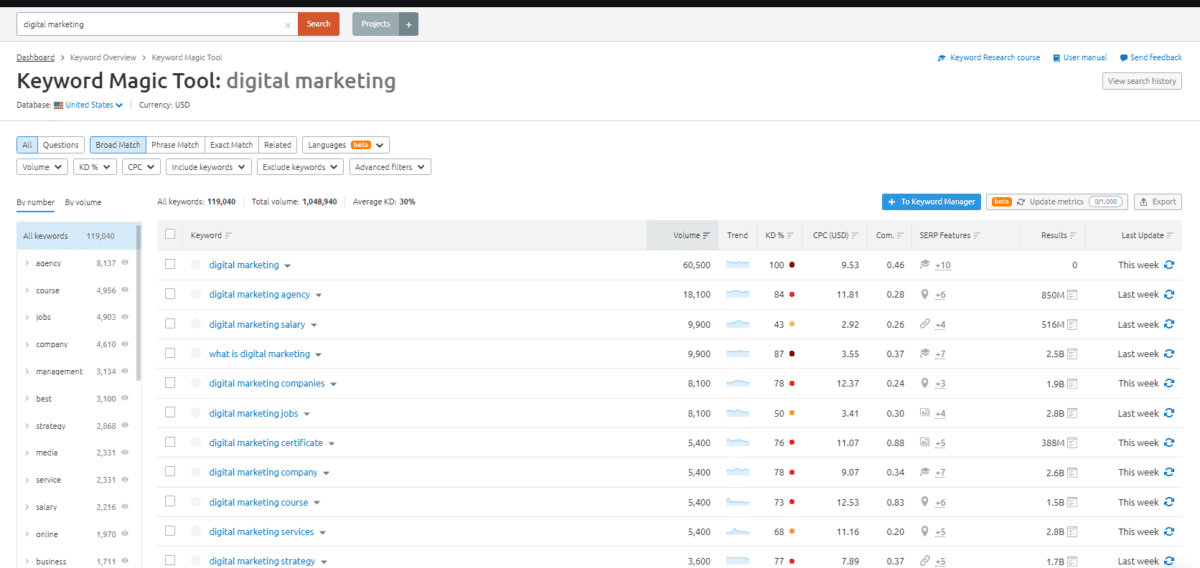This screenshot has width=1200, height=568.
Task: Click the SERP feature icon for digital marketing agency
Action: pos(925,295)
